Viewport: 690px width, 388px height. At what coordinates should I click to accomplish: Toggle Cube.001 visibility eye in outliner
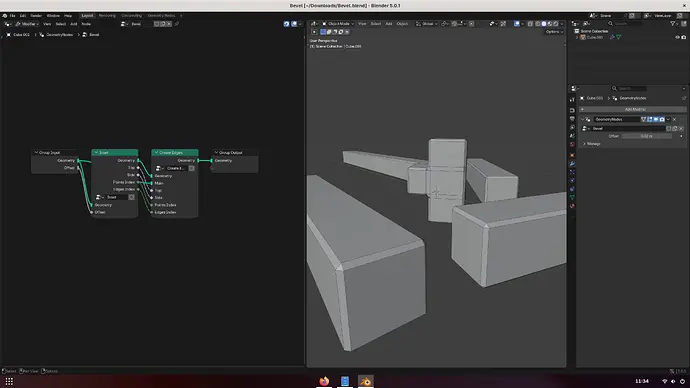677,37
